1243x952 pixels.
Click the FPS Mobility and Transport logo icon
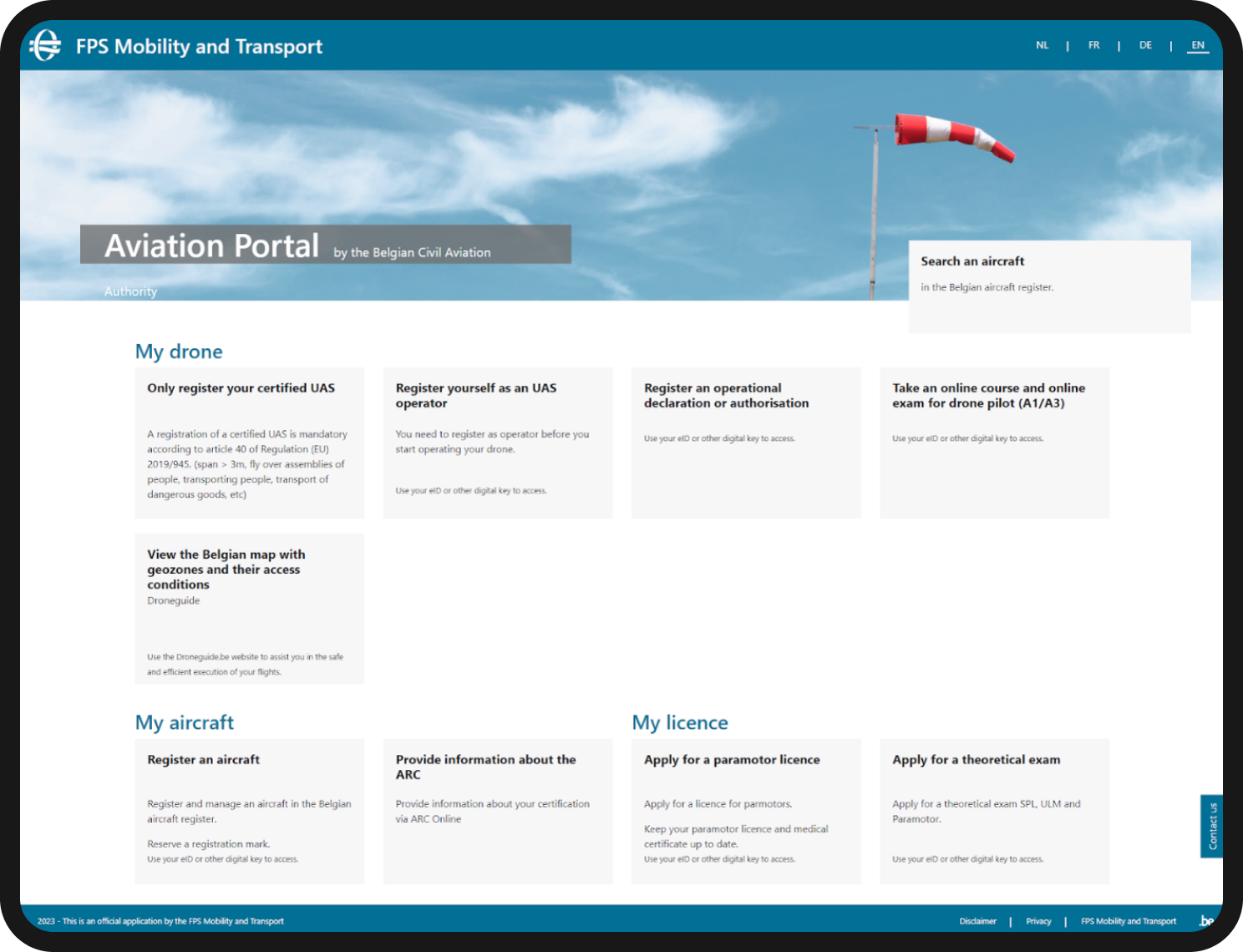46,46
